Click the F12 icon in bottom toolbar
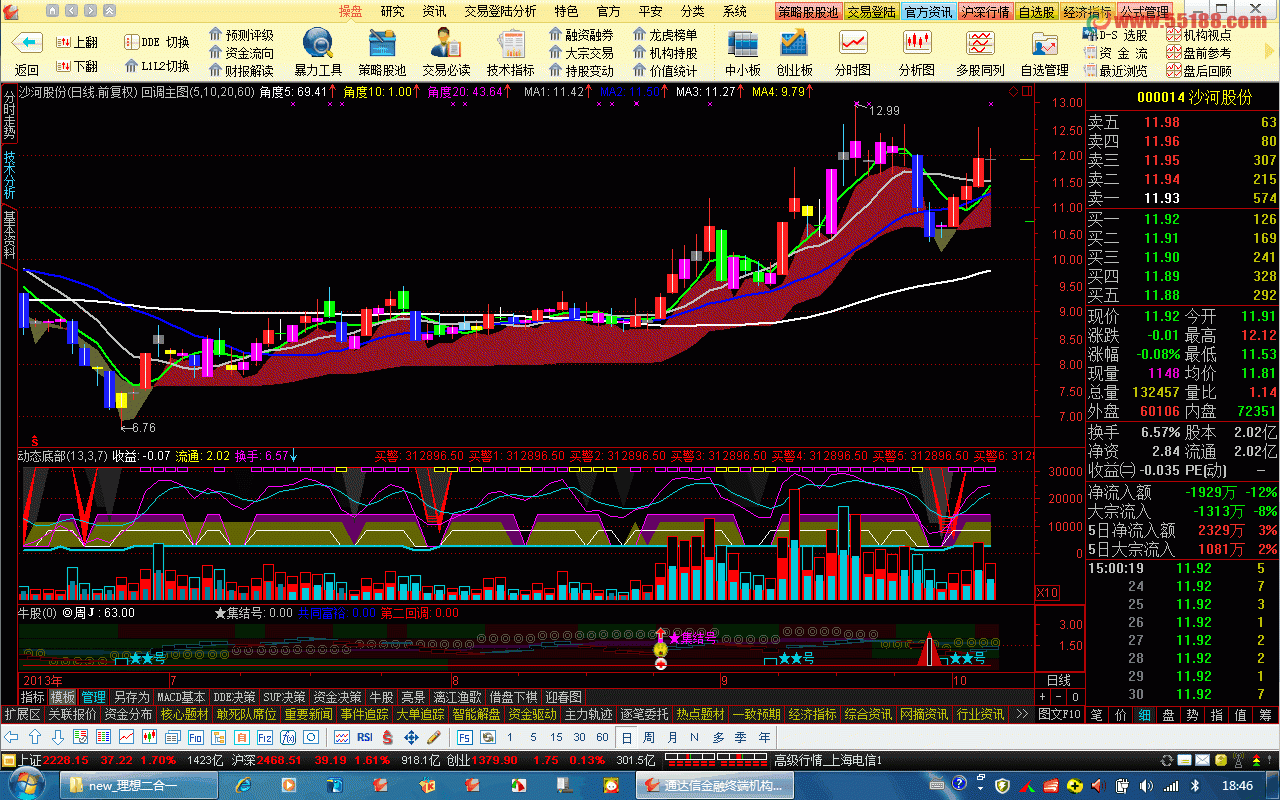 265,737
